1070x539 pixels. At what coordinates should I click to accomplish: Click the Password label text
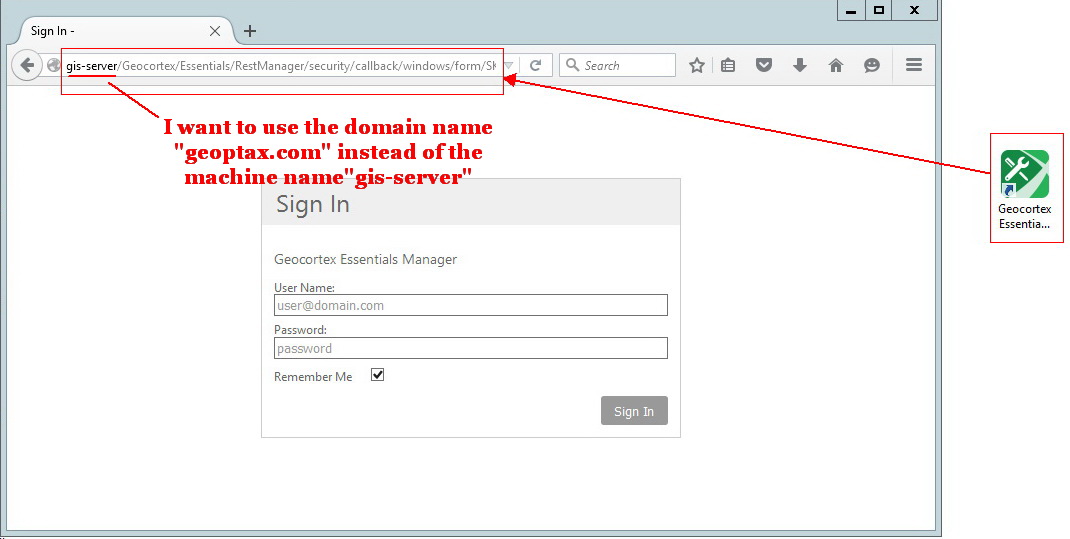(x=300, y=330)
